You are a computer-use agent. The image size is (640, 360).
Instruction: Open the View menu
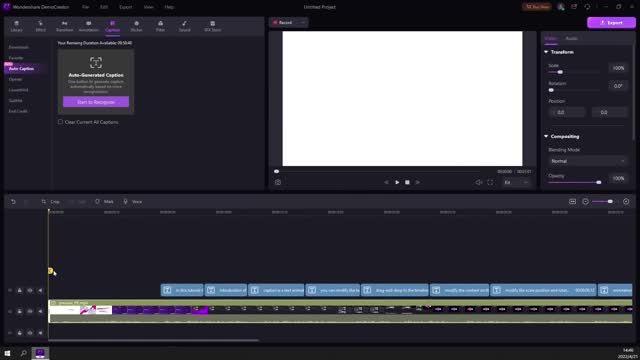tap(149, 7)
